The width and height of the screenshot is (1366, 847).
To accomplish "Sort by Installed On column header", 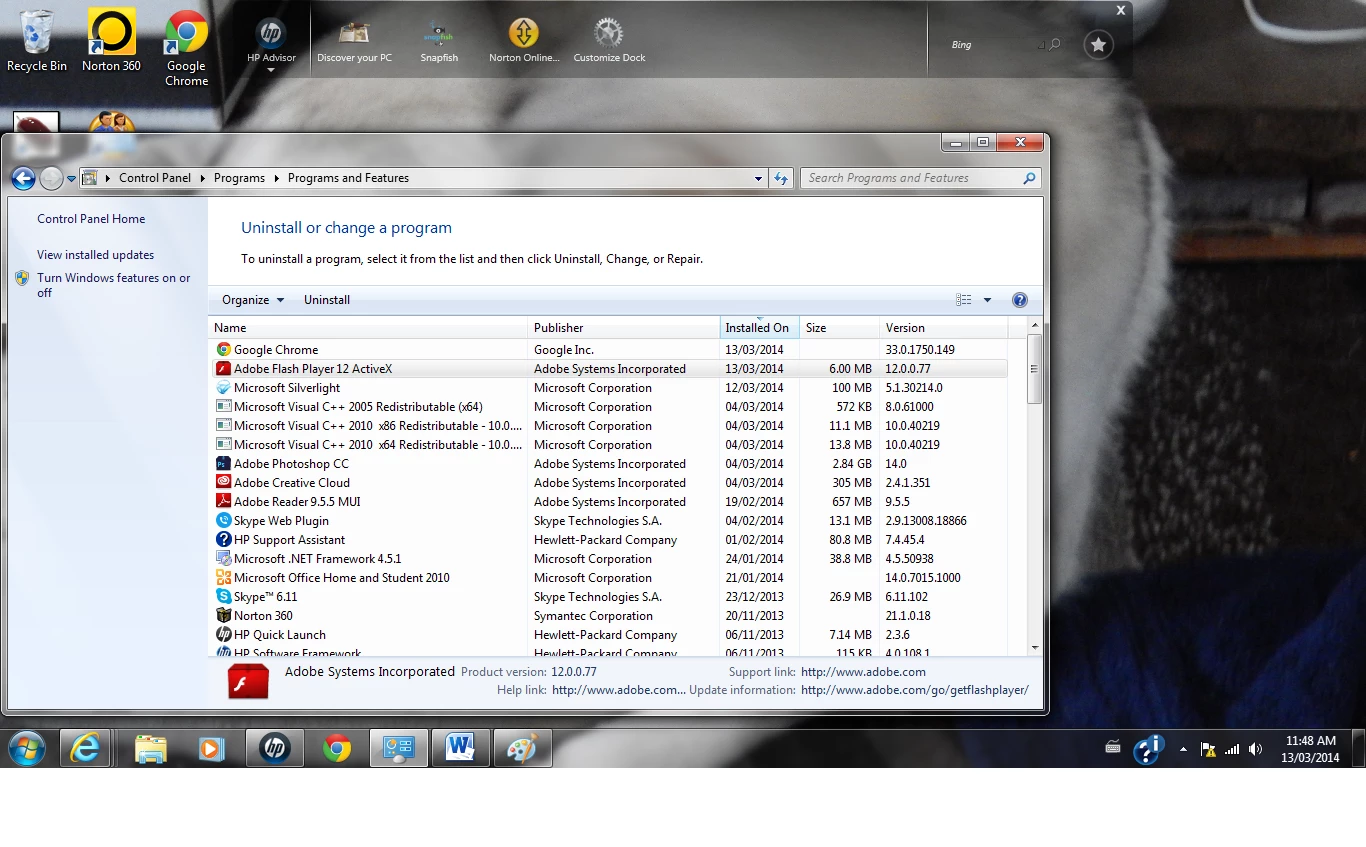I will 760,328.
